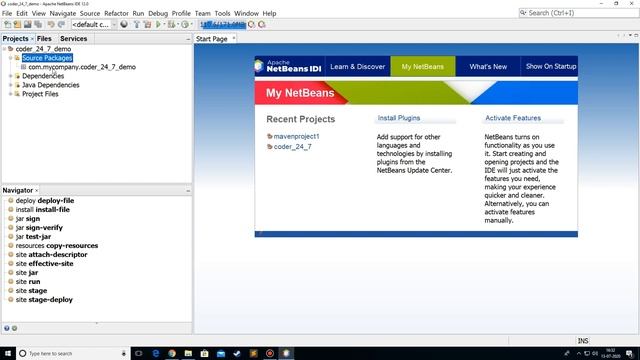The height and width of the screenshot is (360, 640).
Task: Open Chrome from the taskbar
Action: [172, 353]
